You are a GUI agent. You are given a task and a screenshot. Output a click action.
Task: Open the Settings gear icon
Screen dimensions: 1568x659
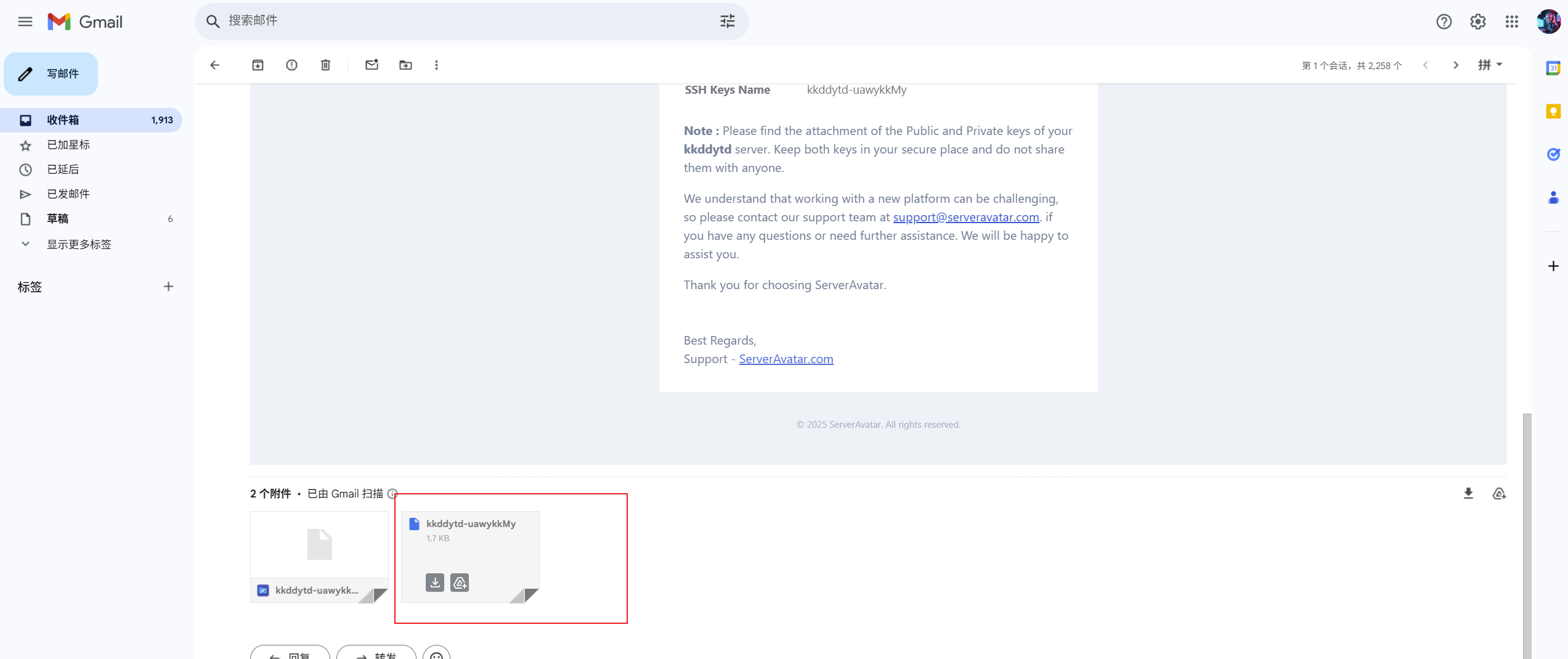pos(1478,22)
